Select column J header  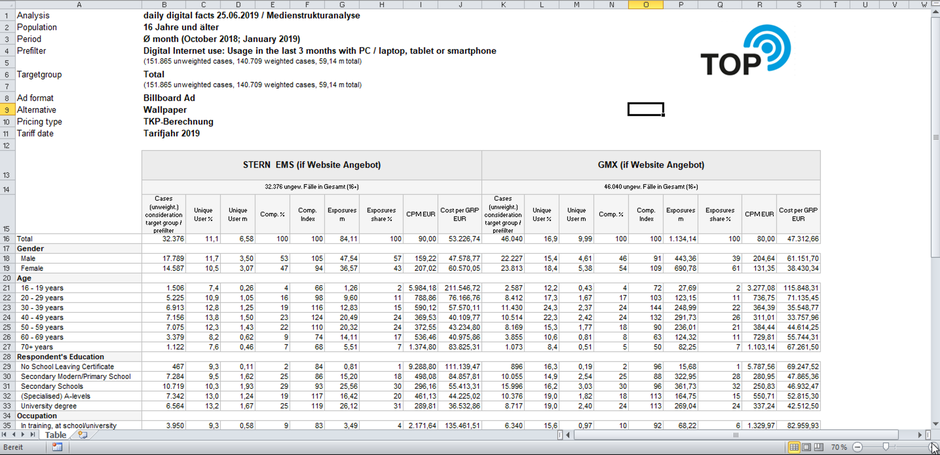[460, 5]
